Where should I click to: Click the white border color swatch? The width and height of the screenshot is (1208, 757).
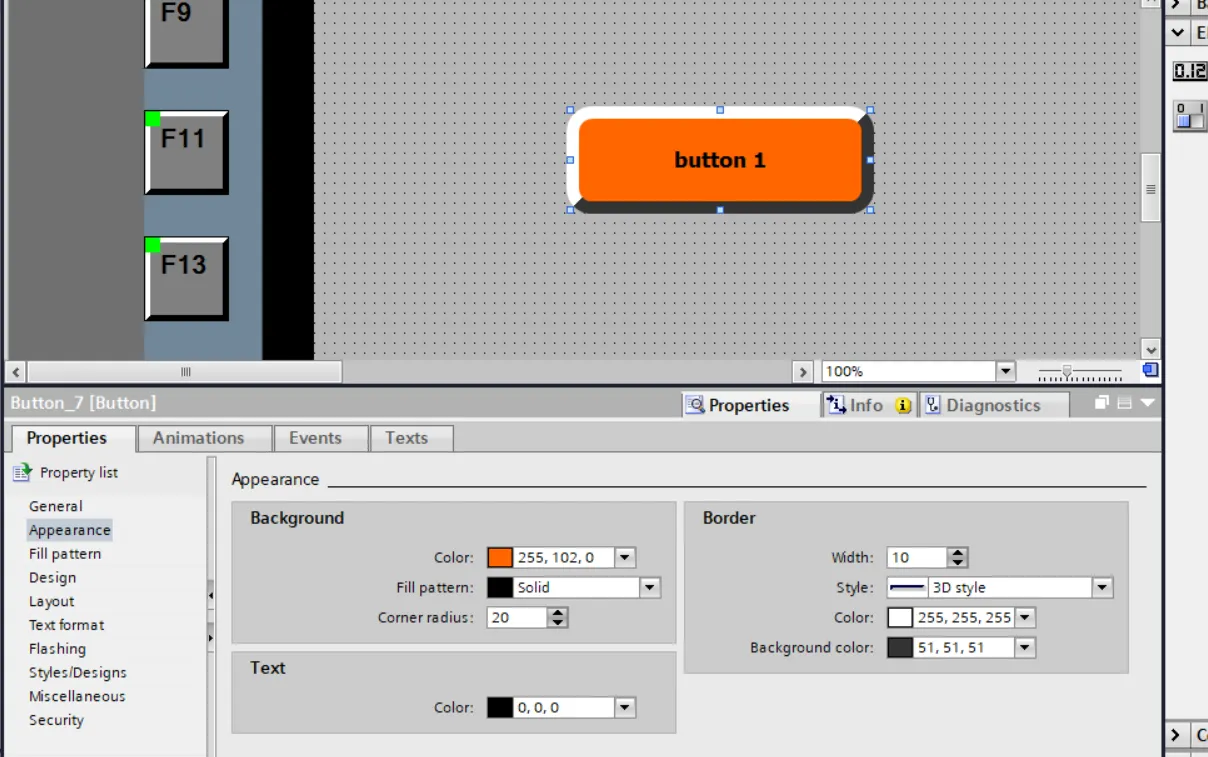[x=900, y=618]
